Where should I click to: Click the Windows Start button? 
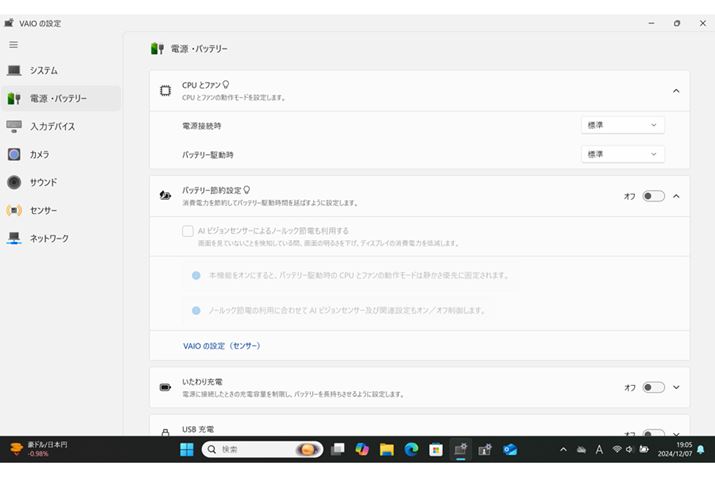coord(187,450)
